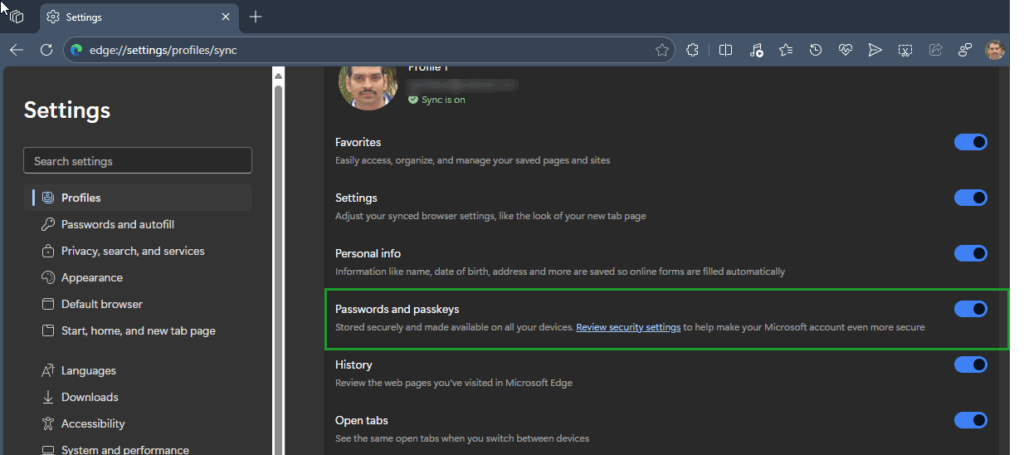Image resolution: width=1024 pixels, height=455 pixels.
Task: Open the Screenshot scissors icon
Action: click(x=904, y=50)
